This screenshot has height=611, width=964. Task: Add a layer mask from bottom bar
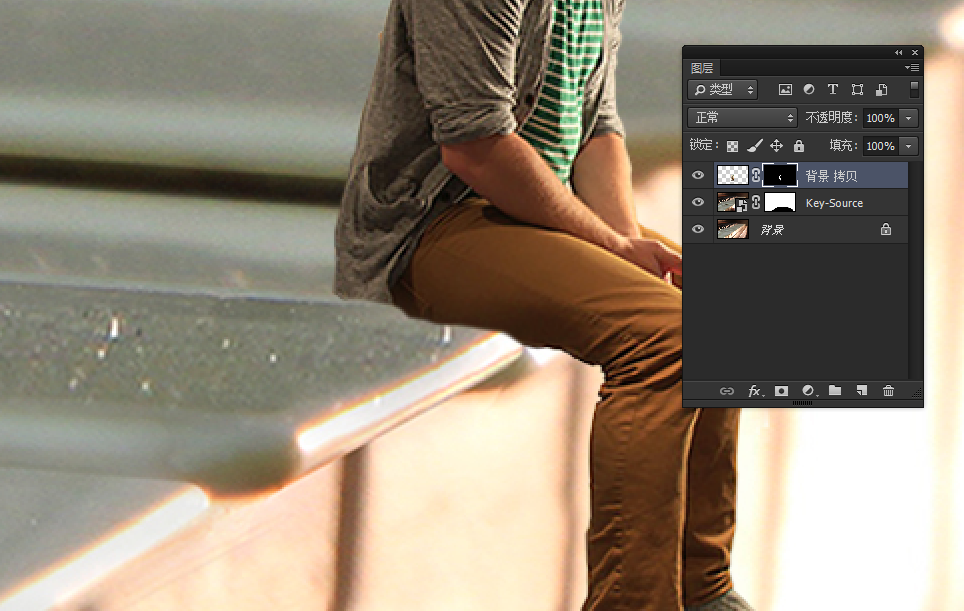[781, 391]
